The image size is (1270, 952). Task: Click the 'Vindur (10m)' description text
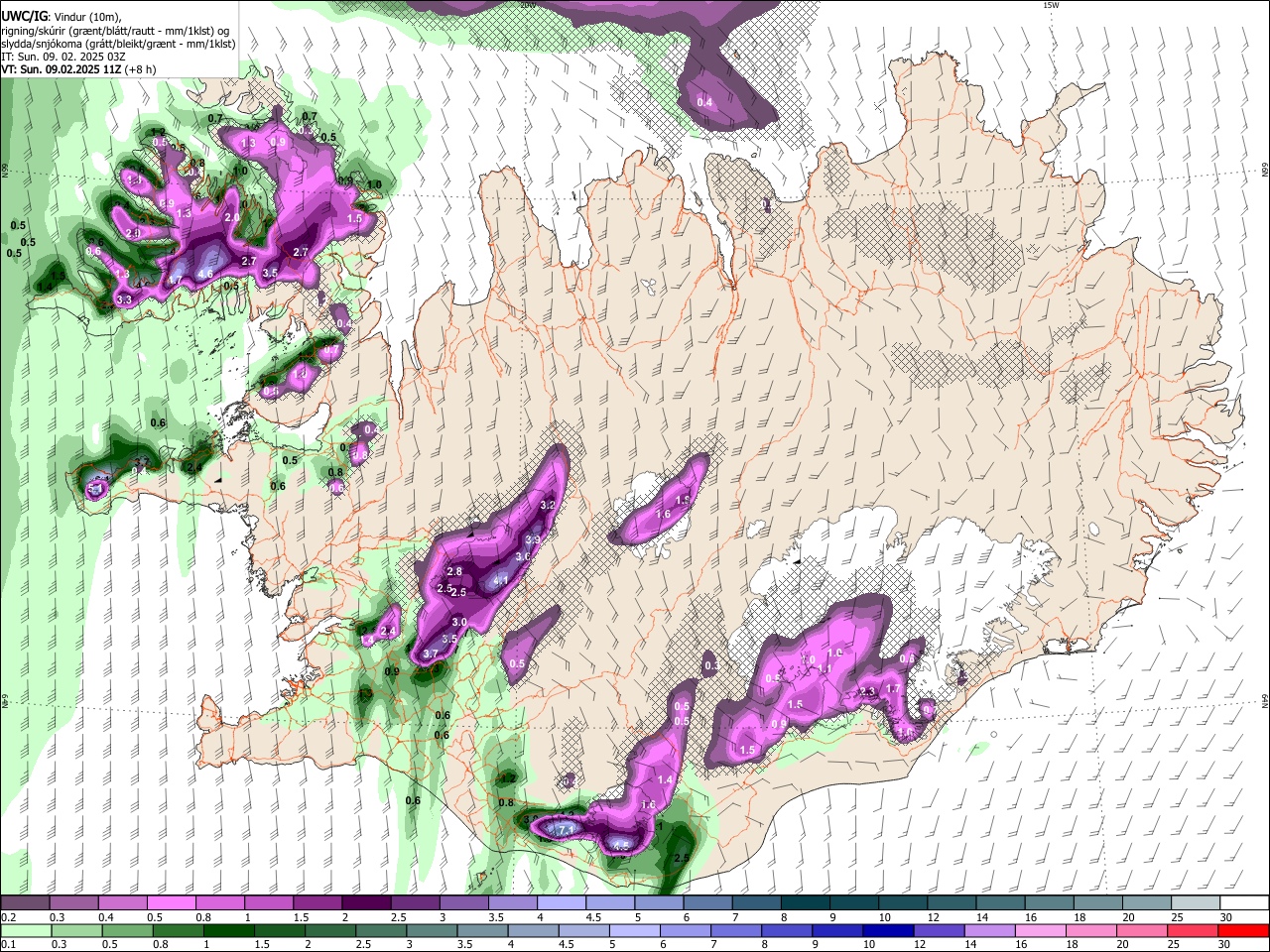[86, 16]
